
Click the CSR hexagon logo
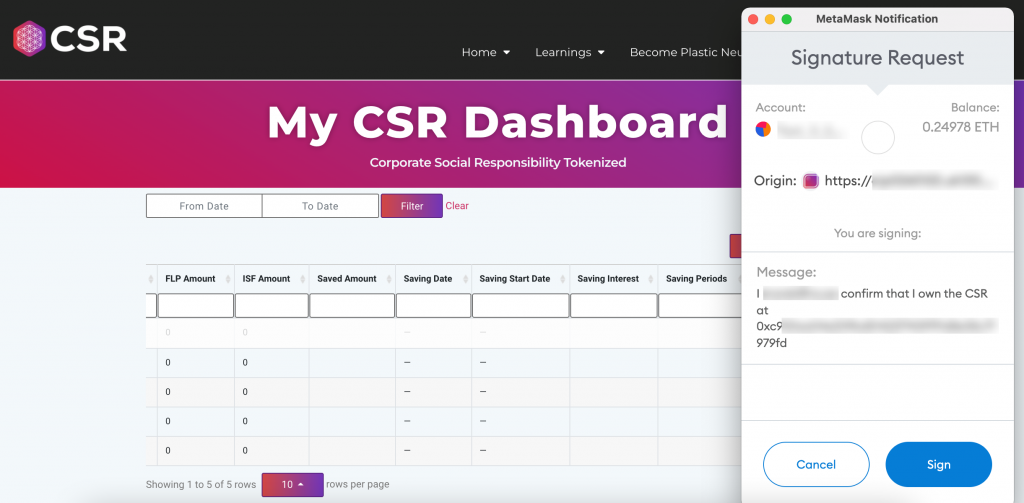[x=29, y=38]
